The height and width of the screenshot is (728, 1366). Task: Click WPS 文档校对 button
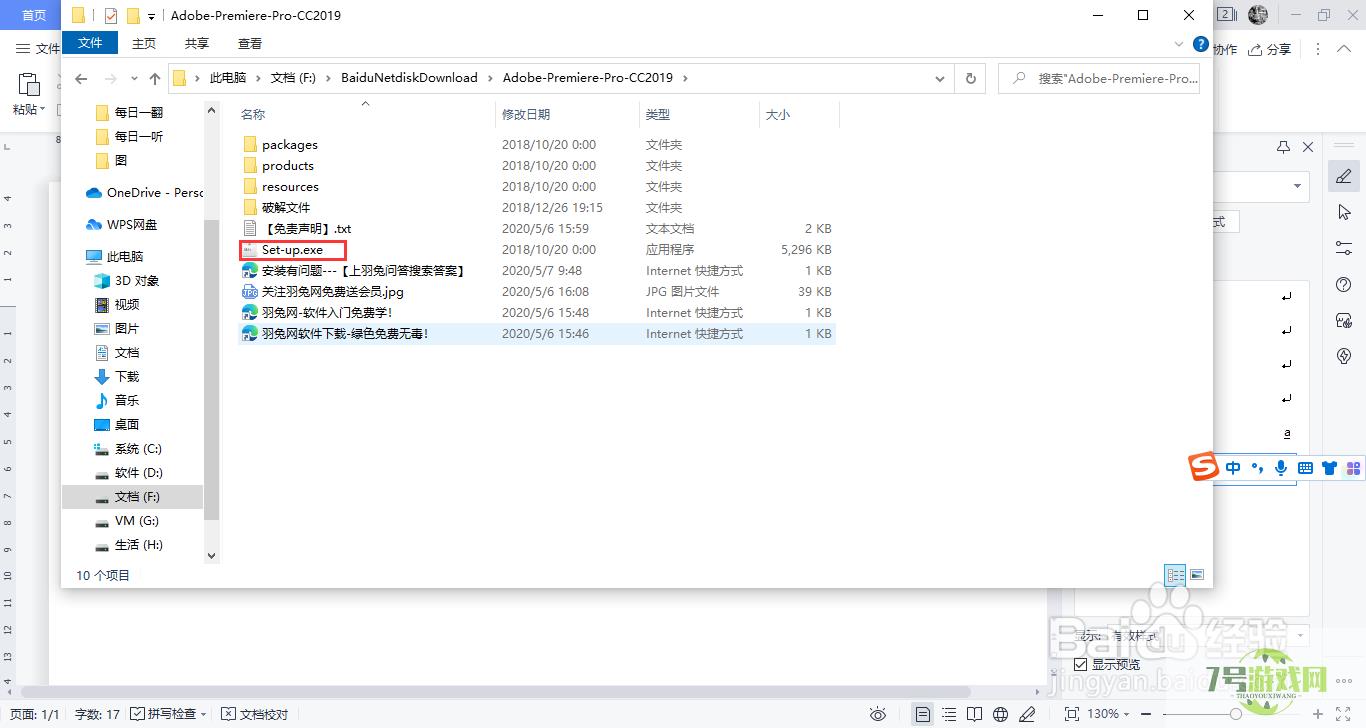point(255,714)
